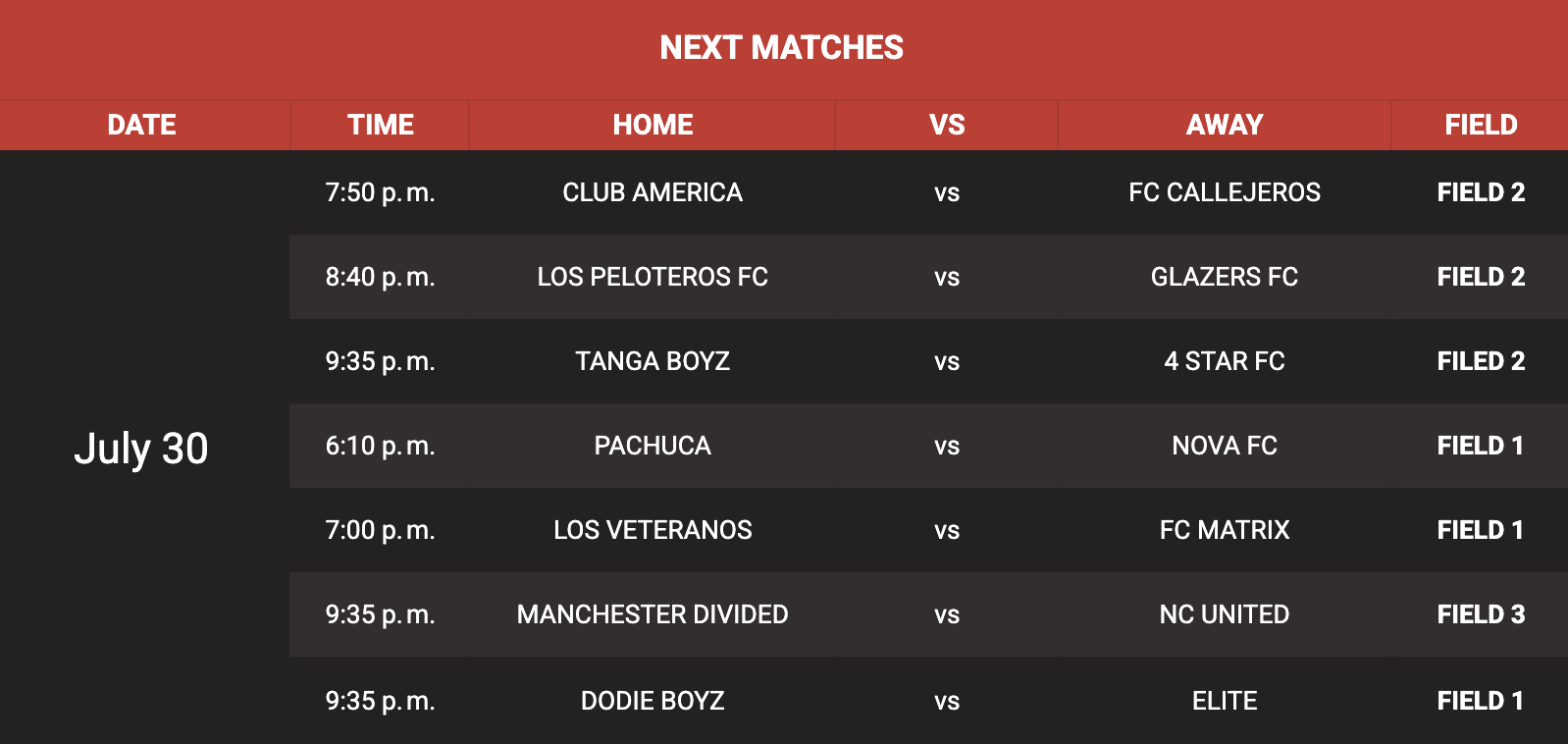
Task: Open the CLUB AMERICA team name
Action: [x=653, y=192]
